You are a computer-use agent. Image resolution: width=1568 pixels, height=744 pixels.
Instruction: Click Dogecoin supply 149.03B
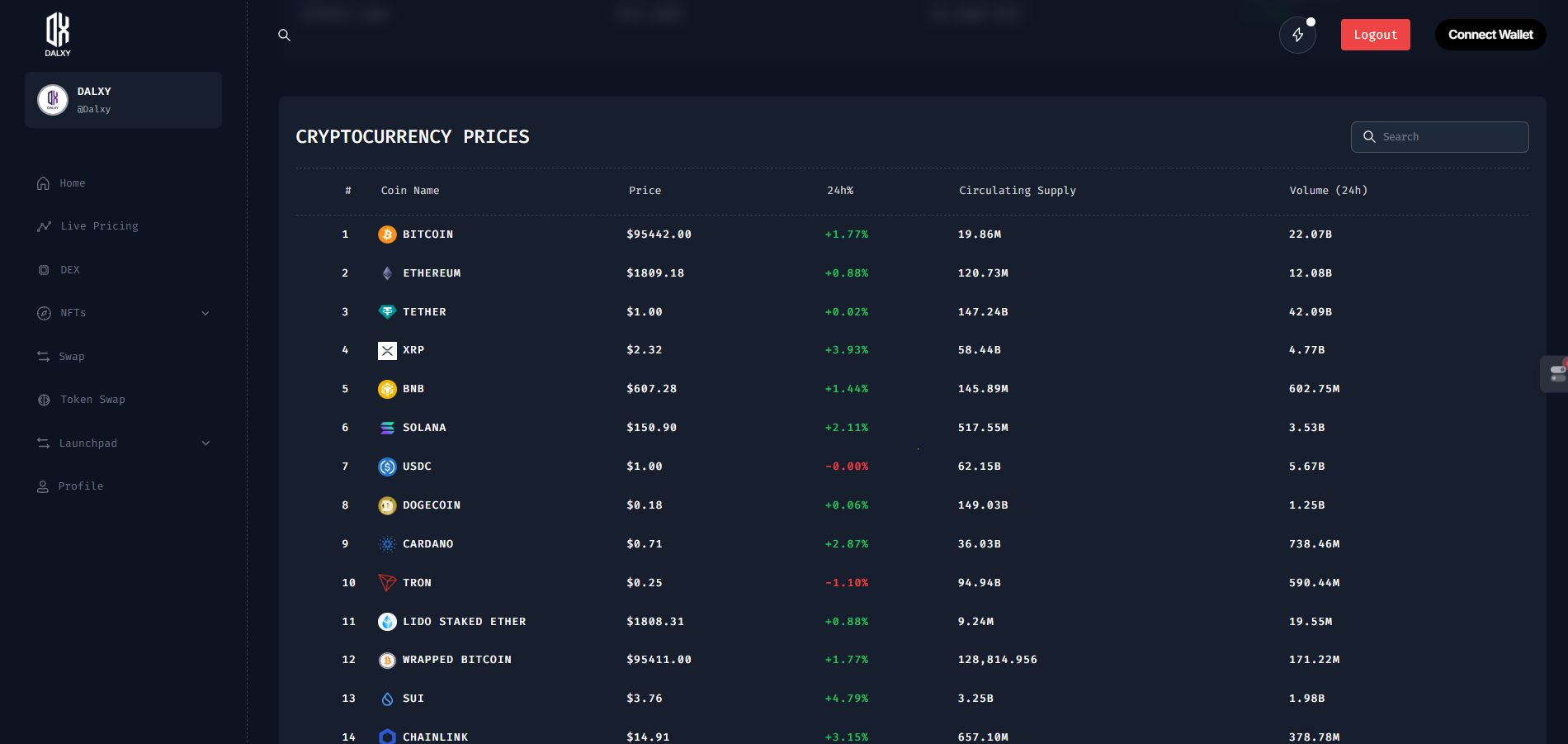982,505
